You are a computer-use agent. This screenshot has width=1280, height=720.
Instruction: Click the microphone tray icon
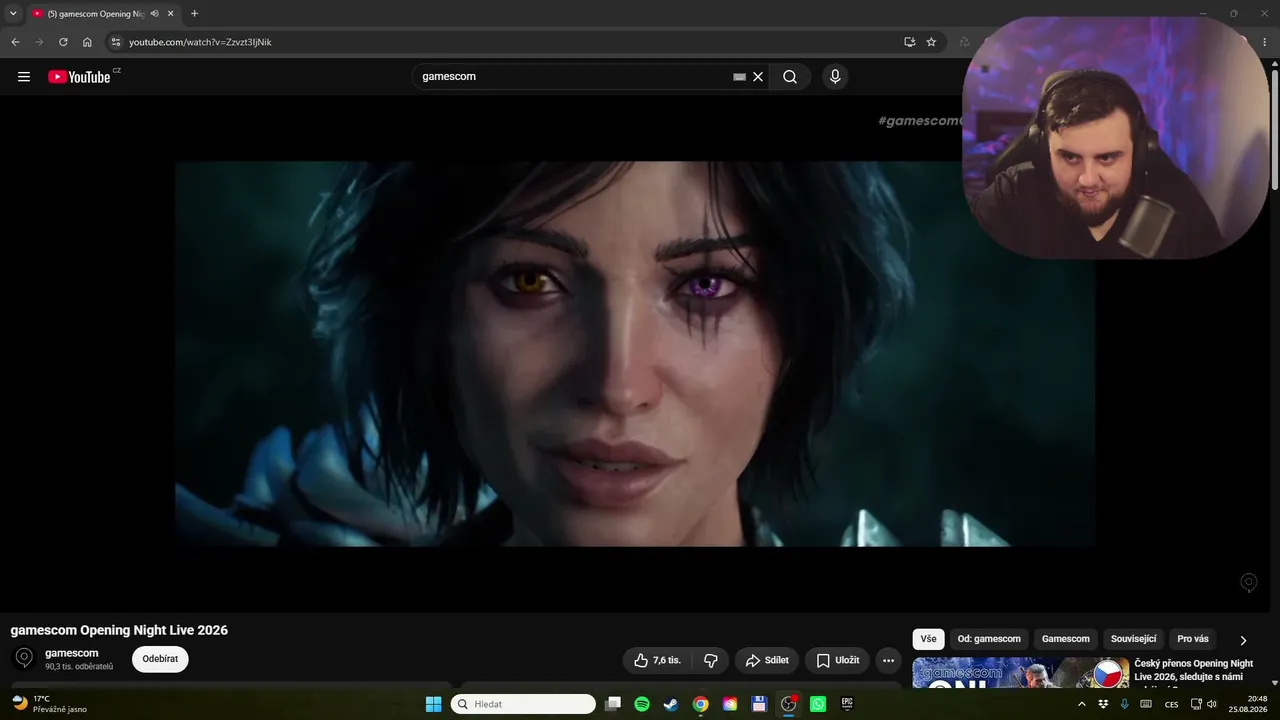[1125, 704]
